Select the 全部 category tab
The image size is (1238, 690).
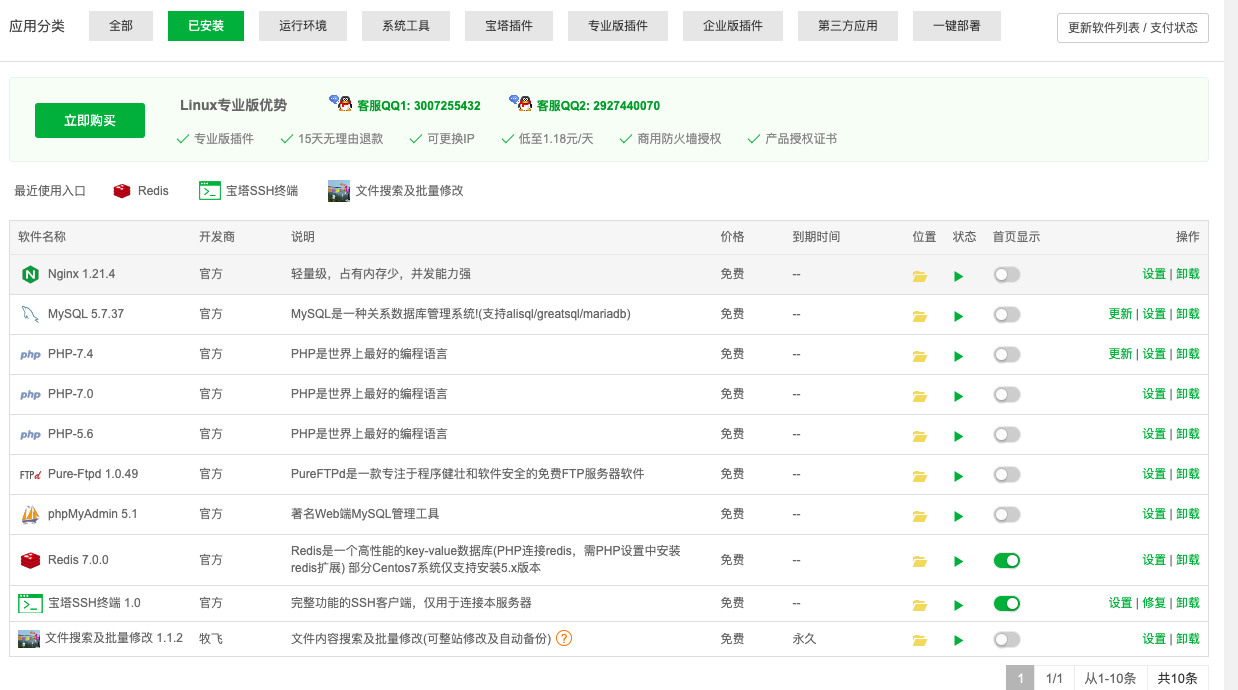(121, 26)
